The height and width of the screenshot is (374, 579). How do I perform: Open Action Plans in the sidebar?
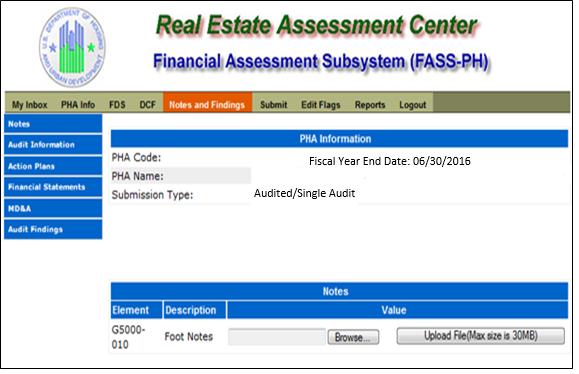53,166
